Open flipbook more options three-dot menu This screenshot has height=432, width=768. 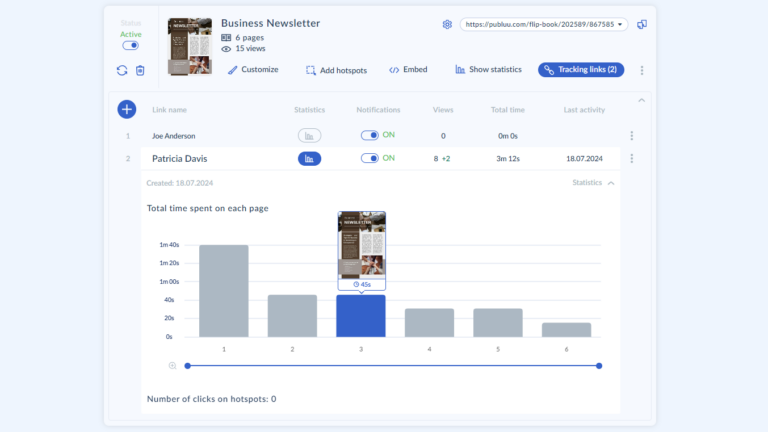tap(642, 70)
